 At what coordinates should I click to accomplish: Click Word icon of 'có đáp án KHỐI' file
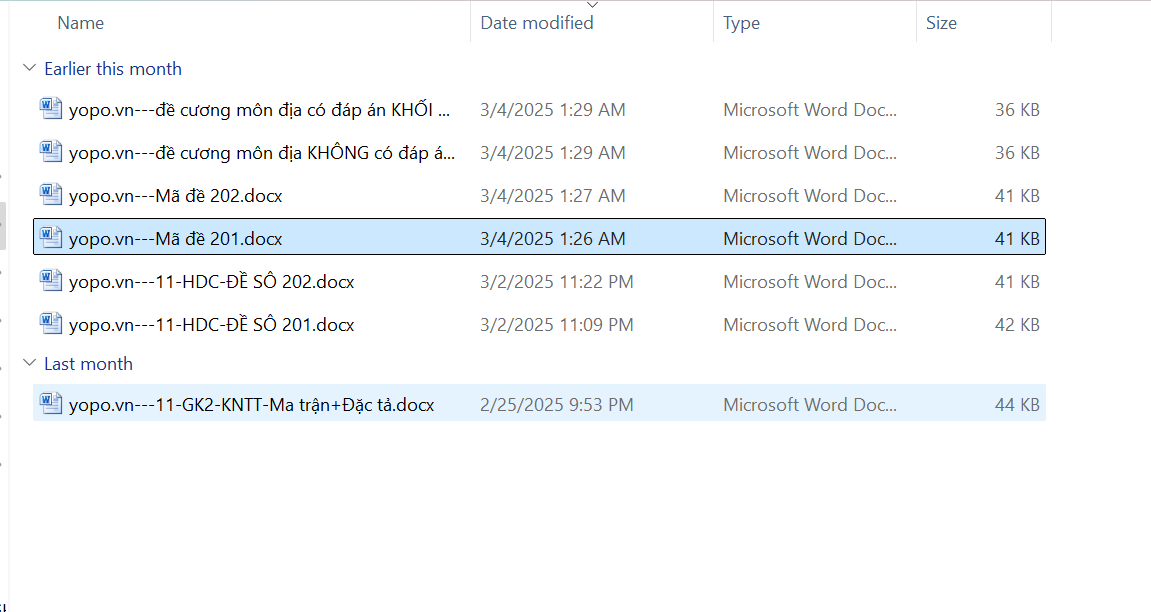click(51, 109)
